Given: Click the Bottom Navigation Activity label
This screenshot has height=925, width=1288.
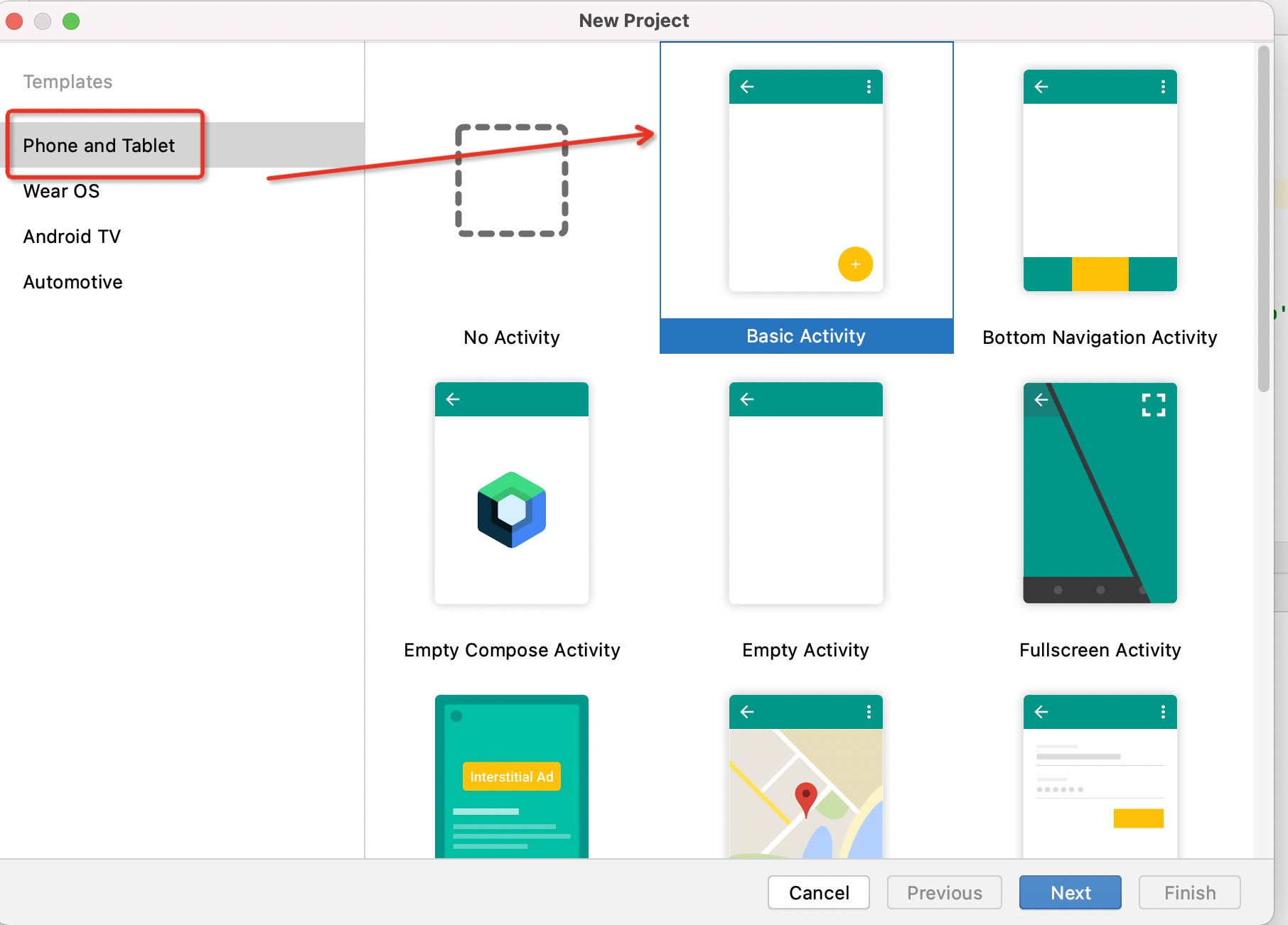Looking at the screenshot, I should pyautogui.click(x=1100, y=337).
